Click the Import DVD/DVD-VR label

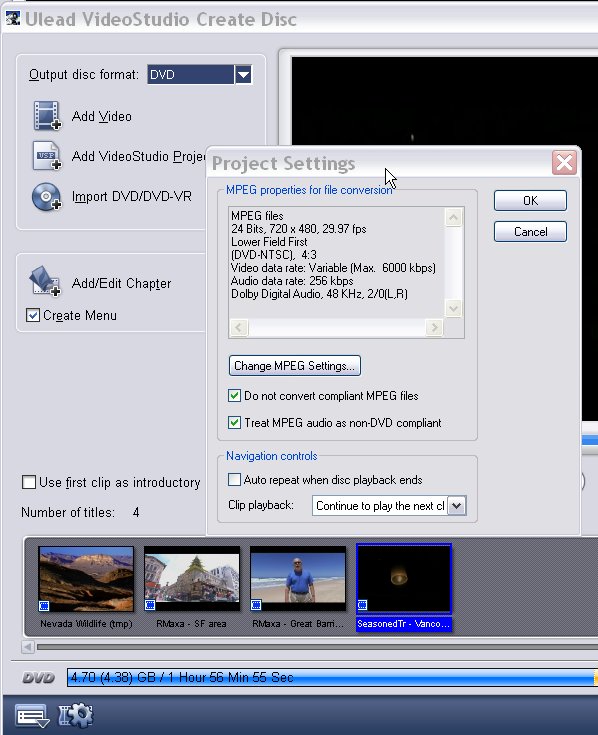point(132,196)
